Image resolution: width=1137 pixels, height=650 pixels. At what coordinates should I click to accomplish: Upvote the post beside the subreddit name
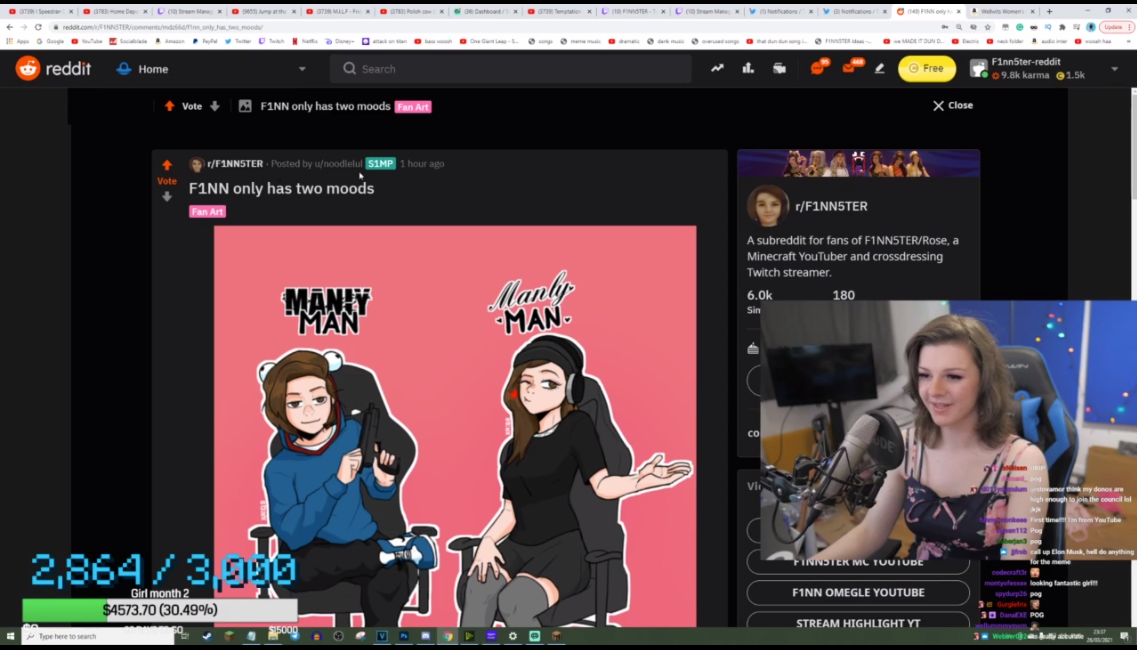click(x=167, y=165)
